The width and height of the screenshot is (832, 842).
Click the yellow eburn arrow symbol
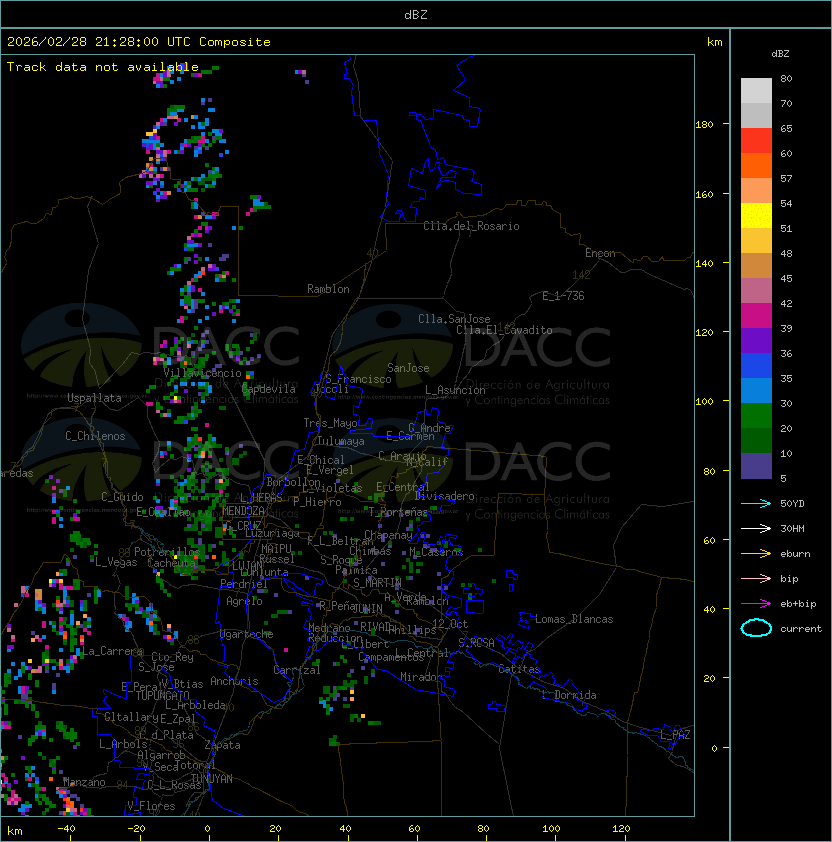pyautogui.click(x=756, y=553)
